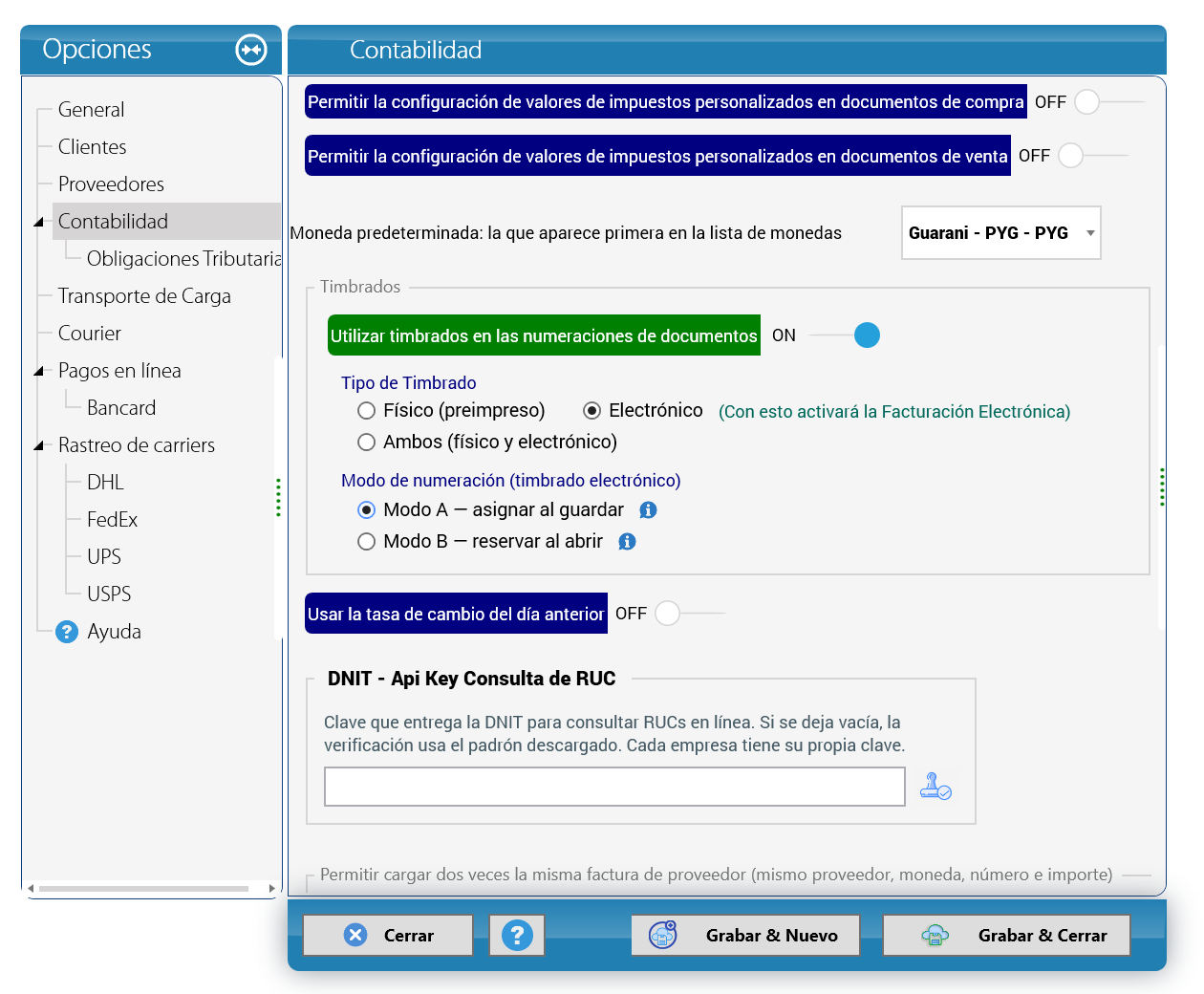Collapse the Pagos en línea tree arrow
This screenshot has height=994, width=1204.
tap(39, 371)
